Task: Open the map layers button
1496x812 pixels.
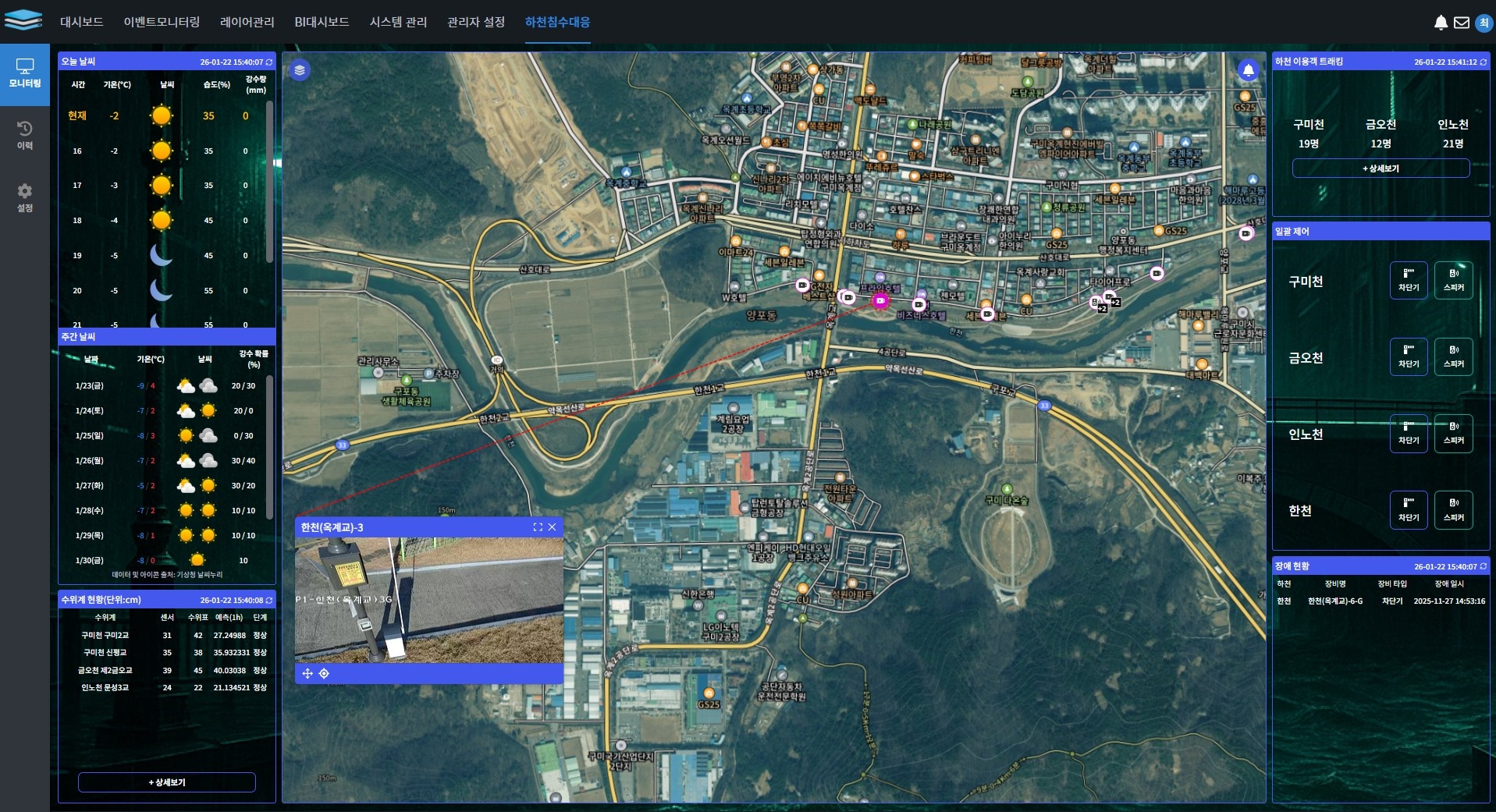Action: point(300,70)
